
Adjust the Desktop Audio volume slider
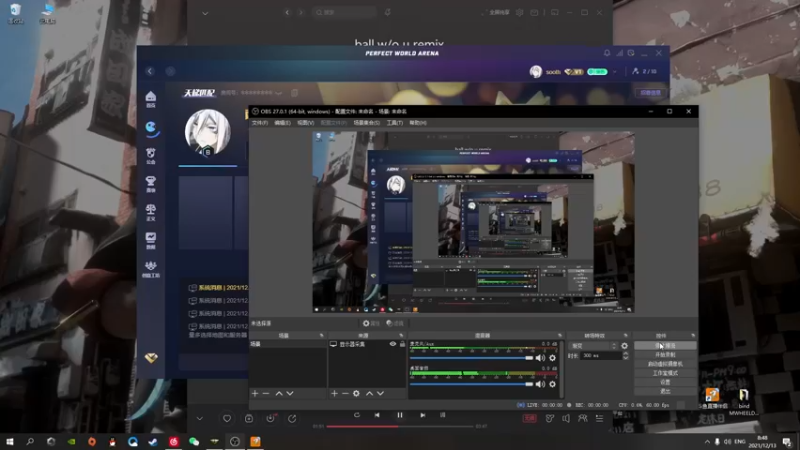click(471, 384)
